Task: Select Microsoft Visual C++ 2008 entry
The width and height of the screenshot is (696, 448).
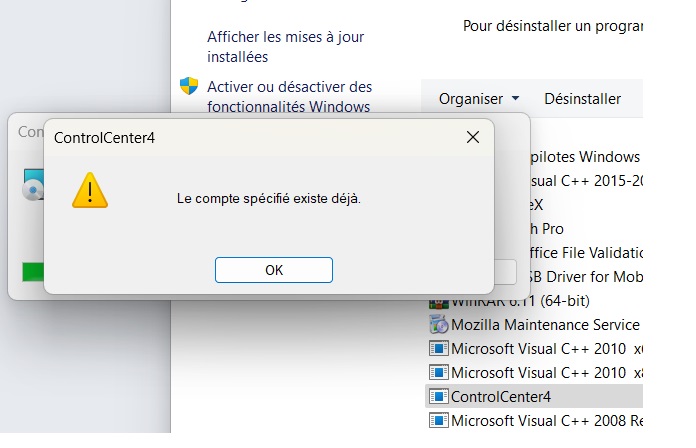Action: tap(534, 420)
